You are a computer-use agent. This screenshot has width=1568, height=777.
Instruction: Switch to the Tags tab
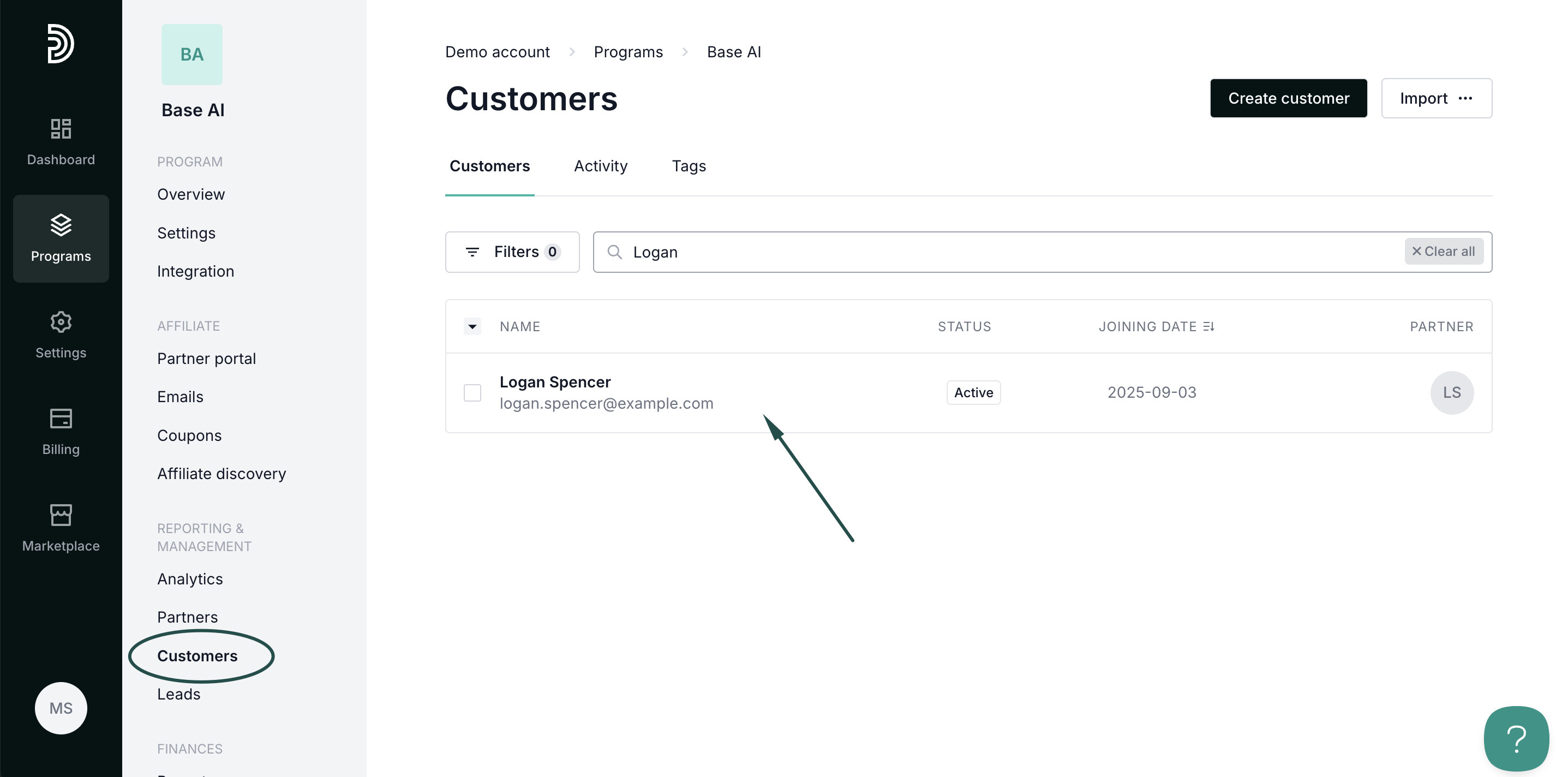click(x=689, y=166)
